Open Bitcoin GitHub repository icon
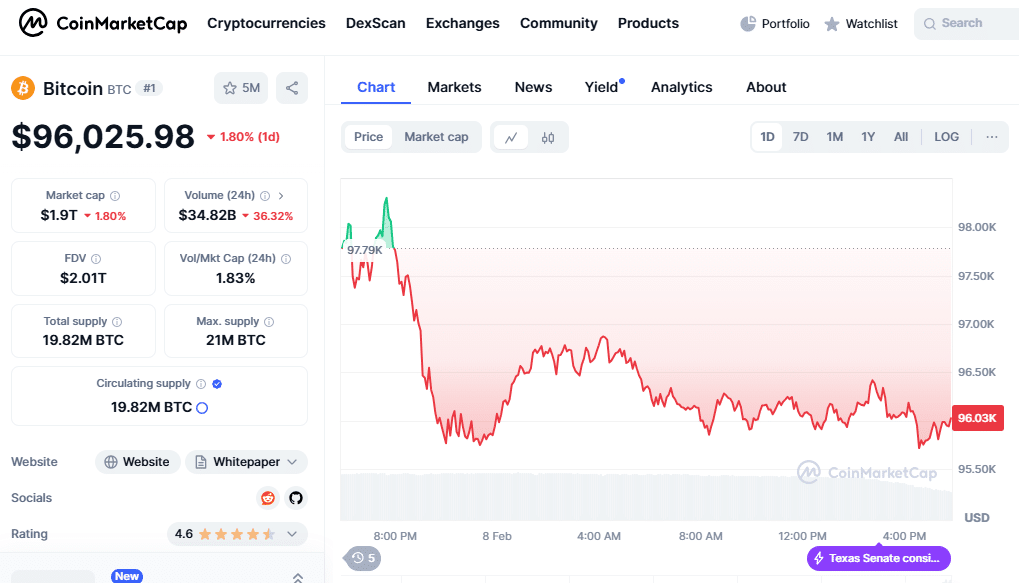The height and width of the screenshot is (583, 1019). coord(296,498)
